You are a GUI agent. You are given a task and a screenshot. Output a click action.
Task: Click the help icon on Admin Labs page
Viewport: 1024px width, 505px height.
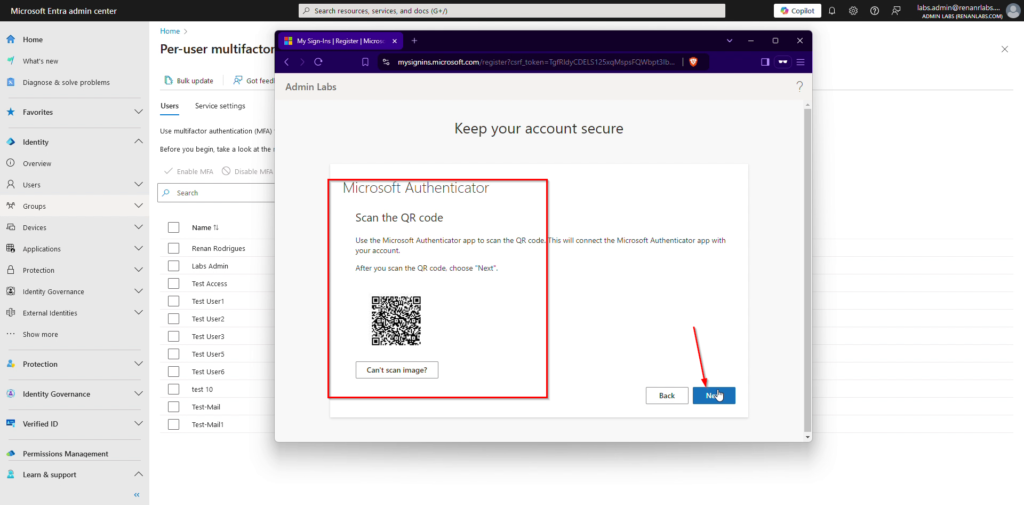click(x=799, y=87)
